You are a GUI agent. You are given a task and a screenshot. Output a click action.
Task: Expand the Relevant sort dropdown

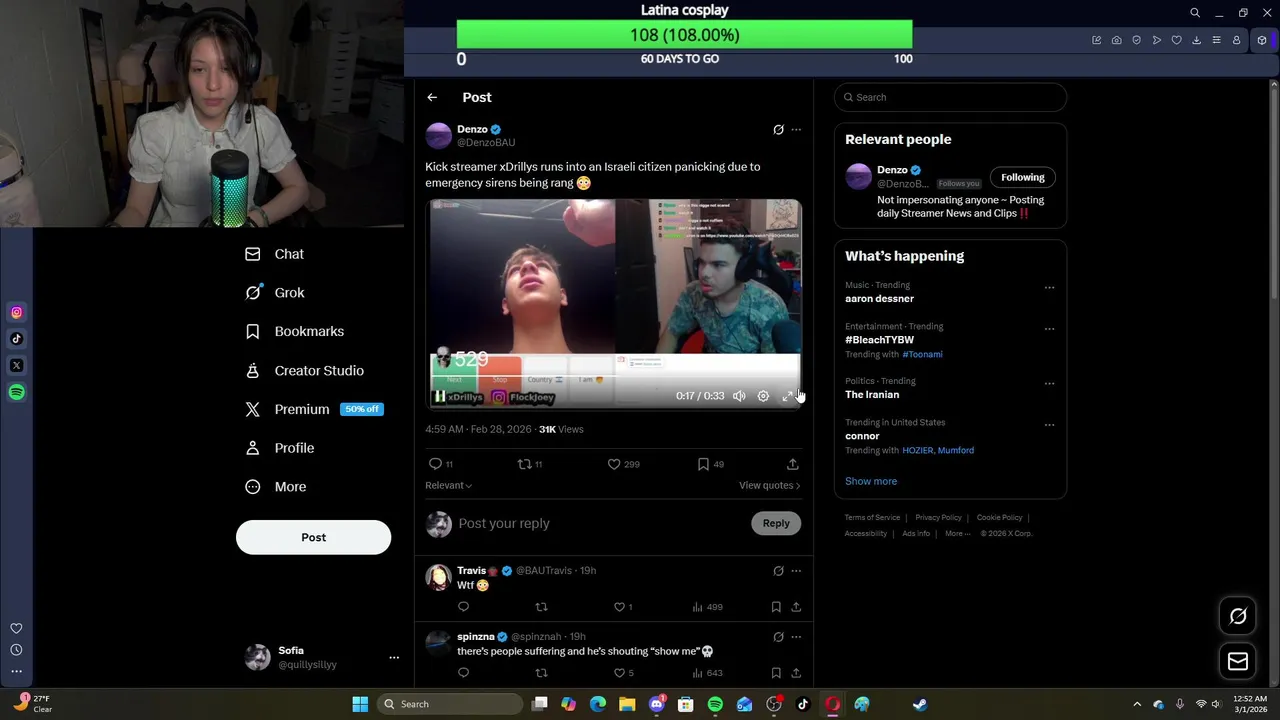(x=448, y=485)
